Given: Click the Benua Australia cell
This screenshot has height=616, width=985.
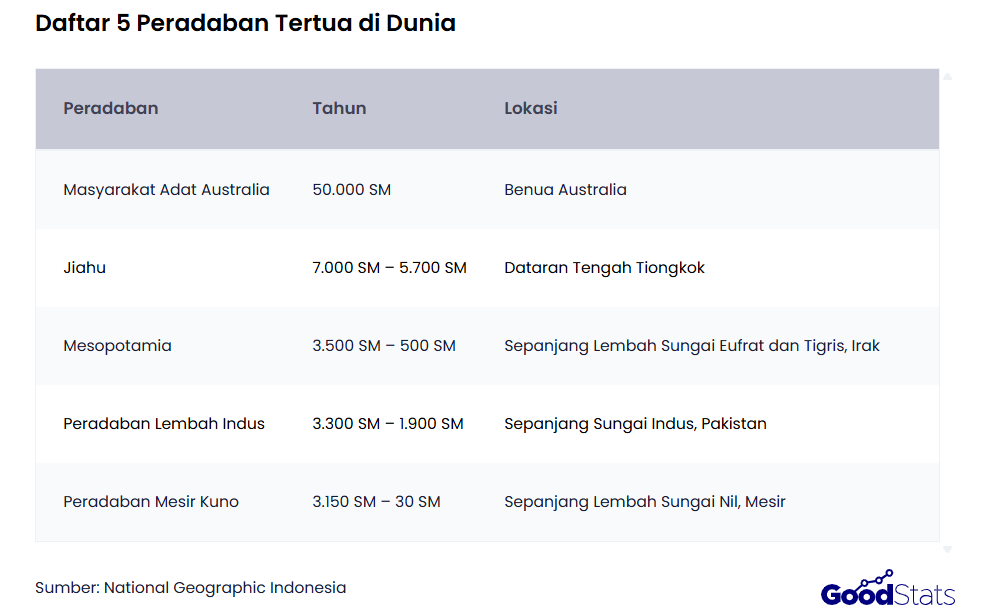Looking at the screenshot, I should 565,190.
